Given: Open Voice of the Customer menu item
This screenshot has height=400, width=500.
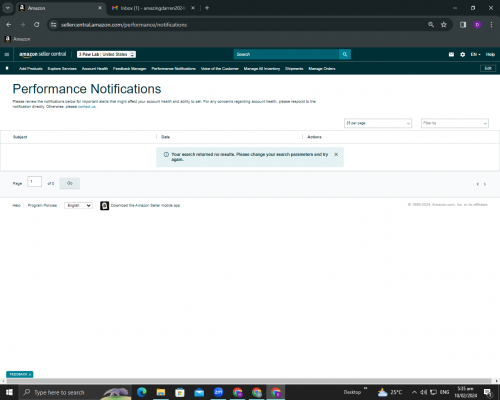Looking at the screenshot, I should [220, 69].
